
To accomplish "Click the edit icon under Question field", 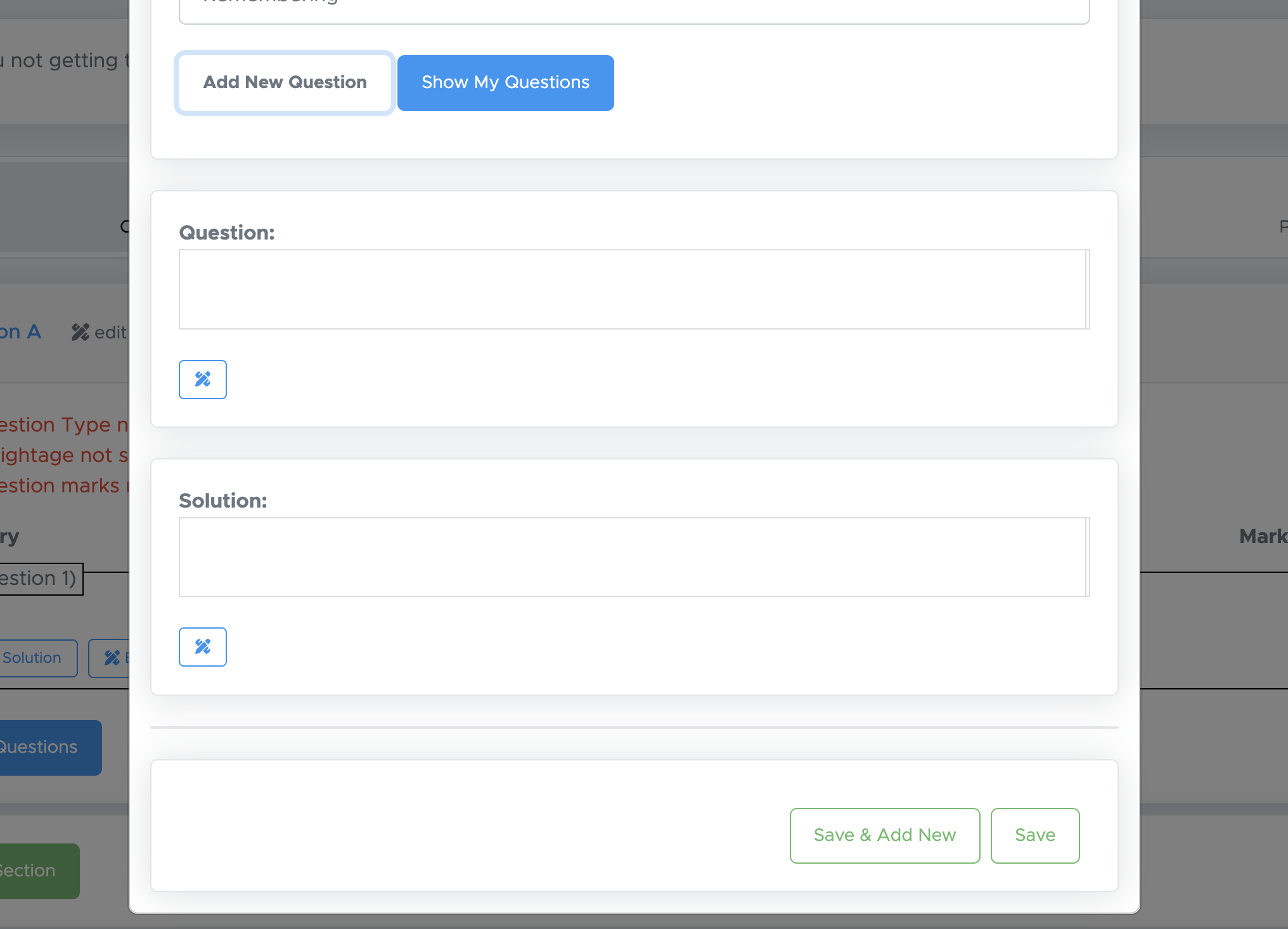I will tap(202, 380).
